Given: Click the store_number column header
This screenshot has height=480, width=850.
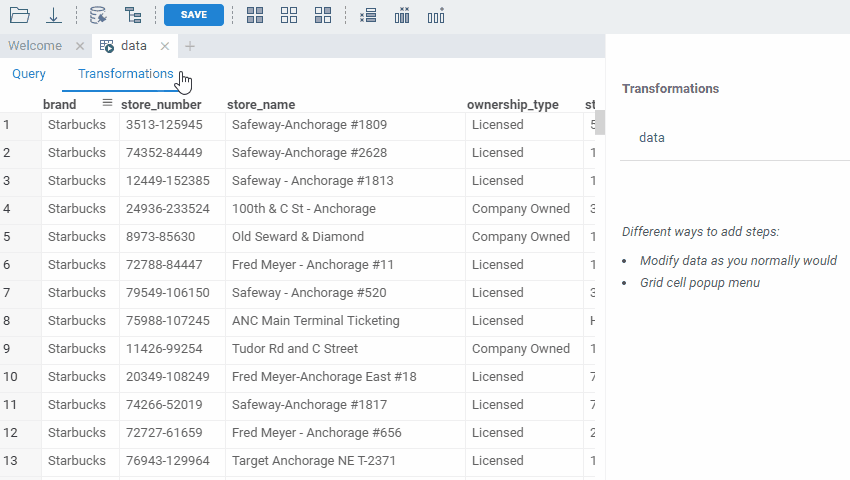Looking at the screenshot, I should click(x=161, y=104).
